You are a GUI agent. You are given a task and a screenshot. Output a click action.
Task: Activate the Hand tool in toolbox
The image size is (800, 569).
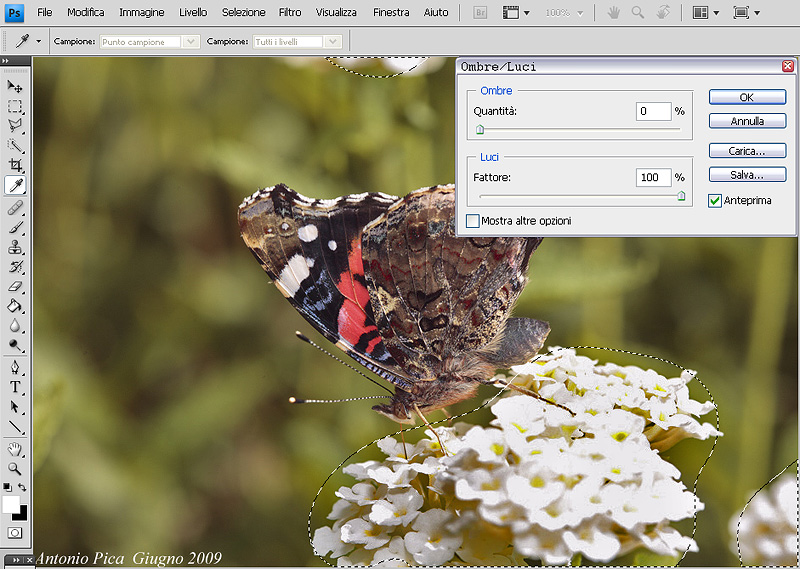coord(15,449)
